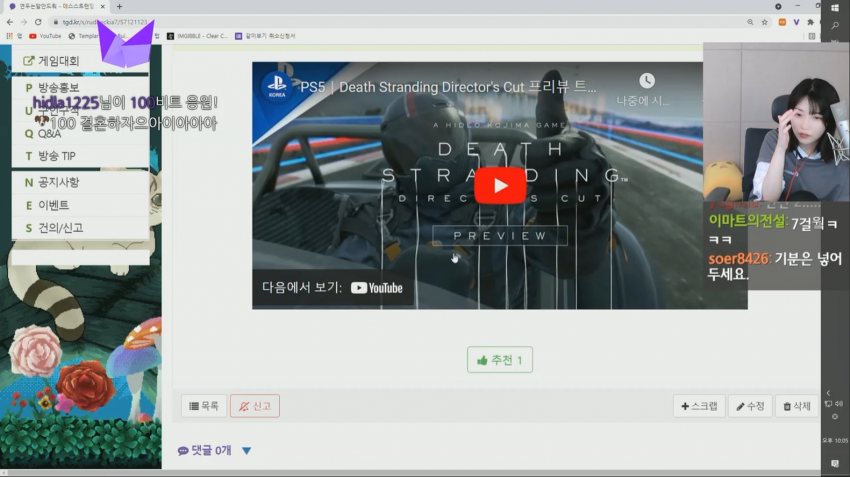Viewport: 850px width, 477px height.
Task: Expand the taskbar hidden icons chevron
Action: [x=828, y=393]
